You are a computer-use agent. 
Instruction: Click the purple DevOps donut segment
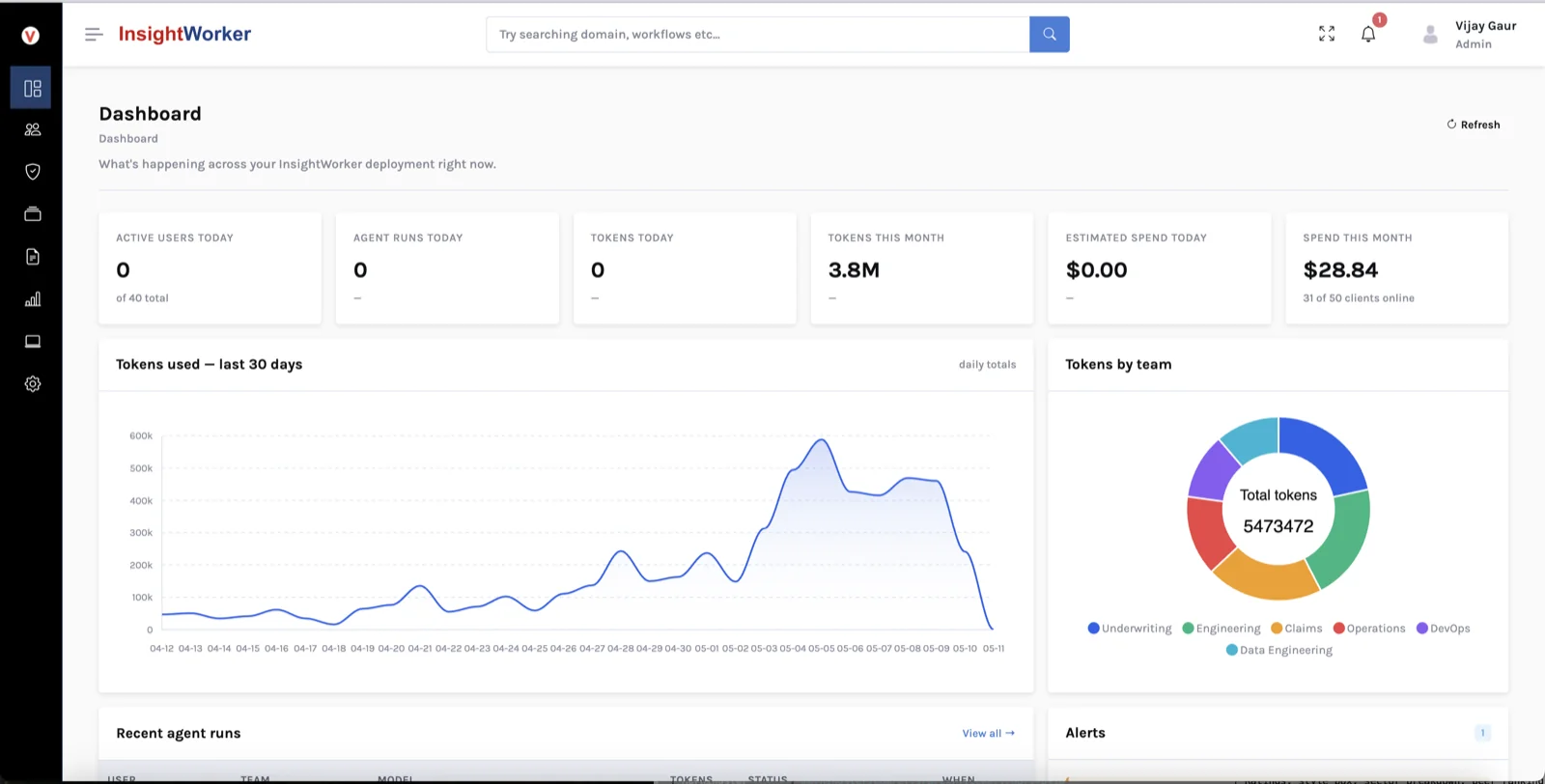point(1212,472)
